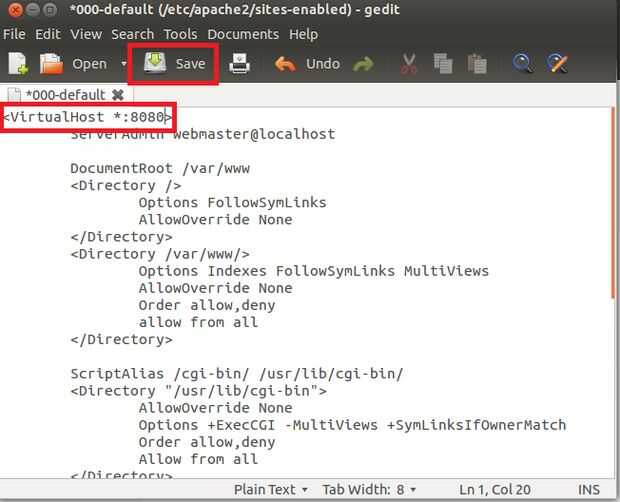This screenshot has width=620, height=502.
Task: Click the Save text label
Action: [x=190, y=64]
